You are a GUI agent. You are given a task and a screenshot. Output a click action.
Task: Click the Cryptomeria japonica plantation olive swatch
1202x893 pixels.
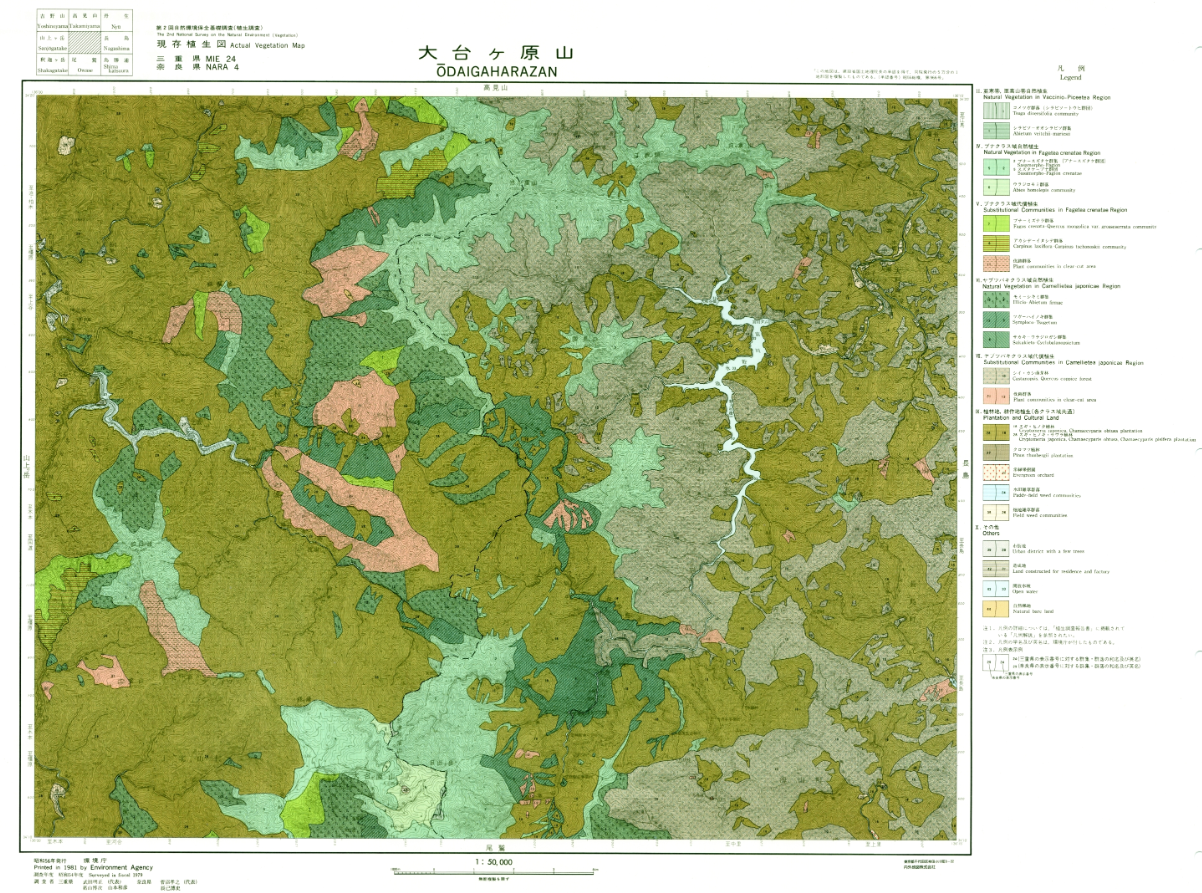[994, 433]
